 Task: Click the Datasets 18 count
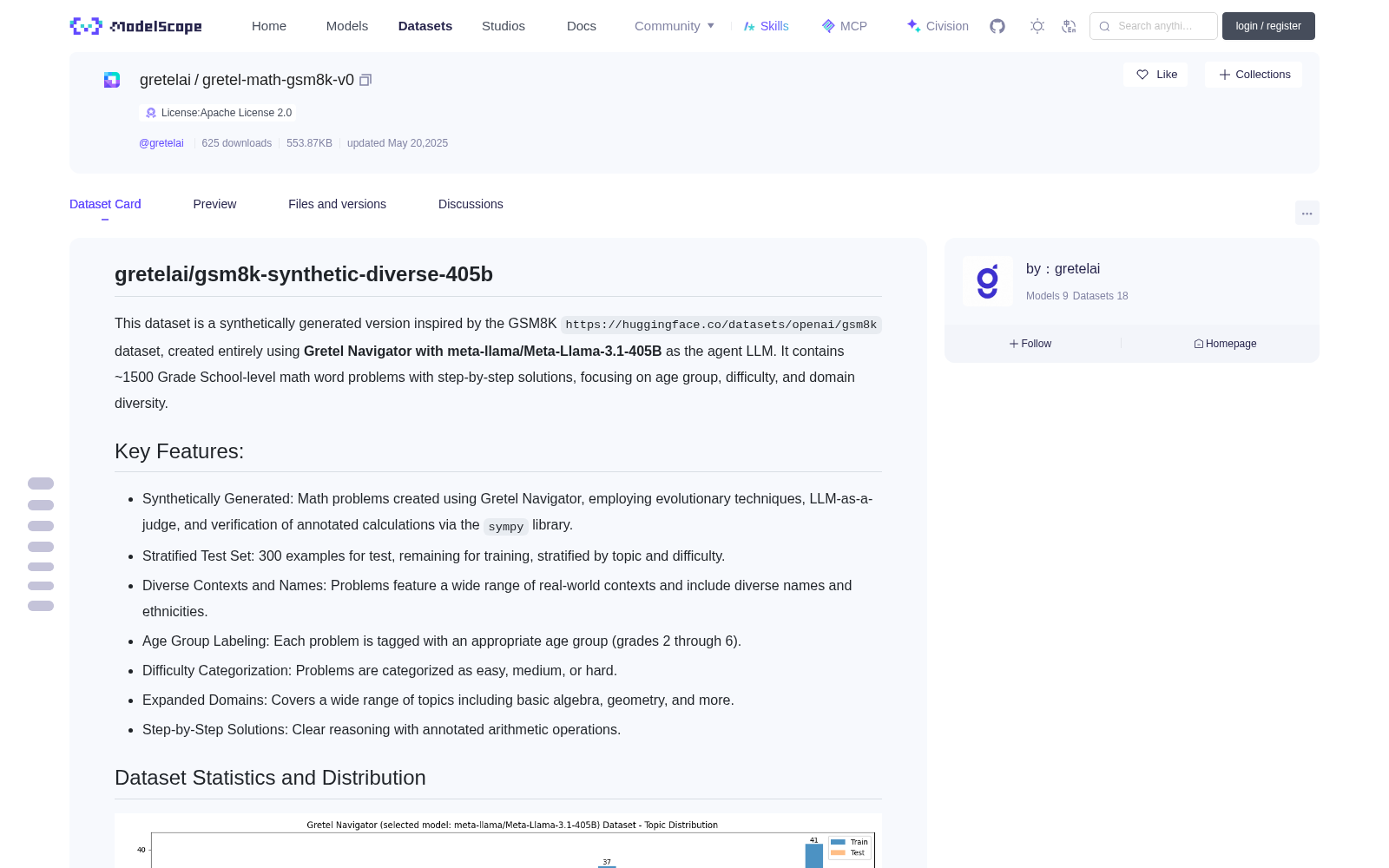(x=1101, y=296)
